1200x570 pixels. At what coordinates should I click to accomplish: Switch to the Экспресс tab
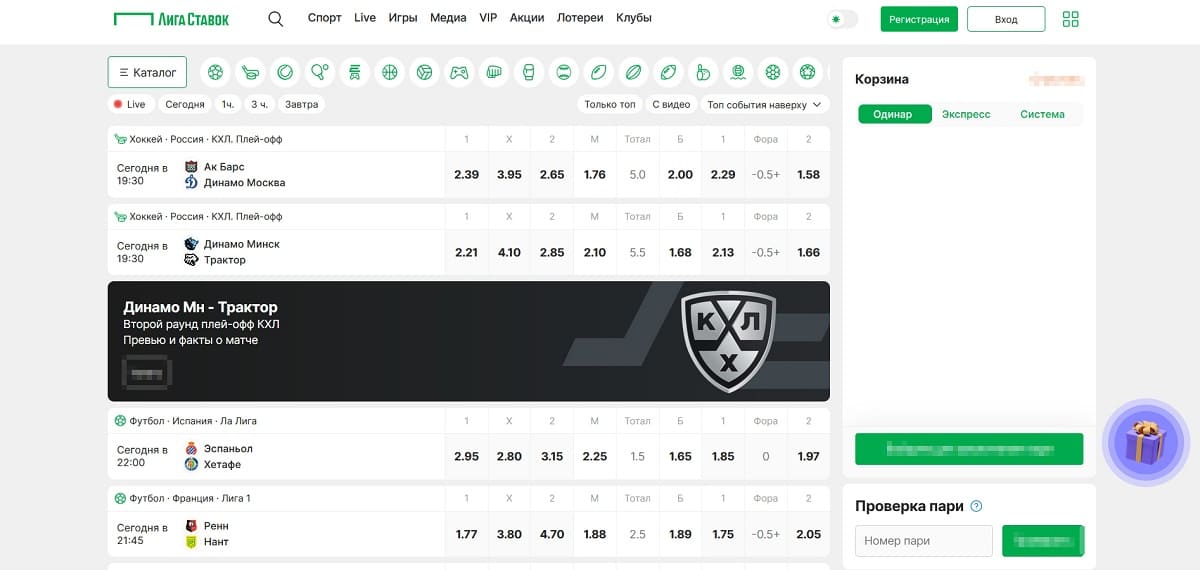click(966, 114)
